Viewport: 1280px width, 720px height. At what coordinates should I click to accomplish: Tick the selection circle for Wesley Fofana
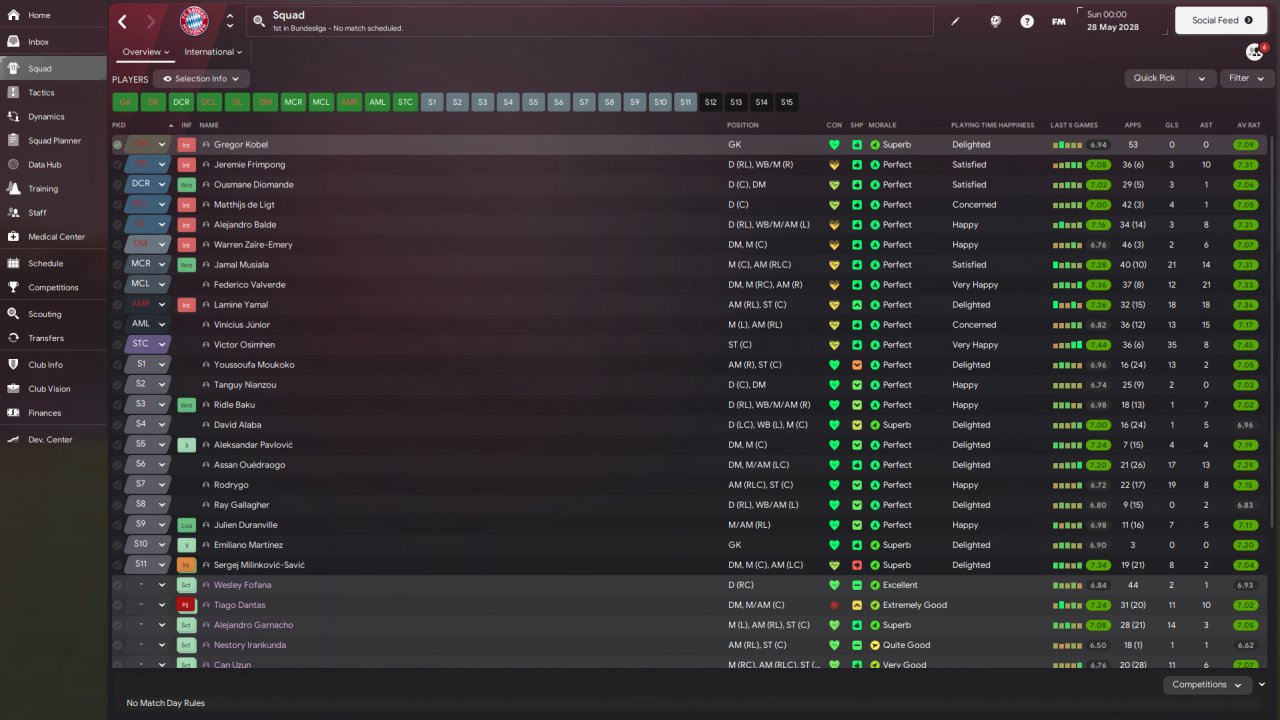click(x=118, y=585)
